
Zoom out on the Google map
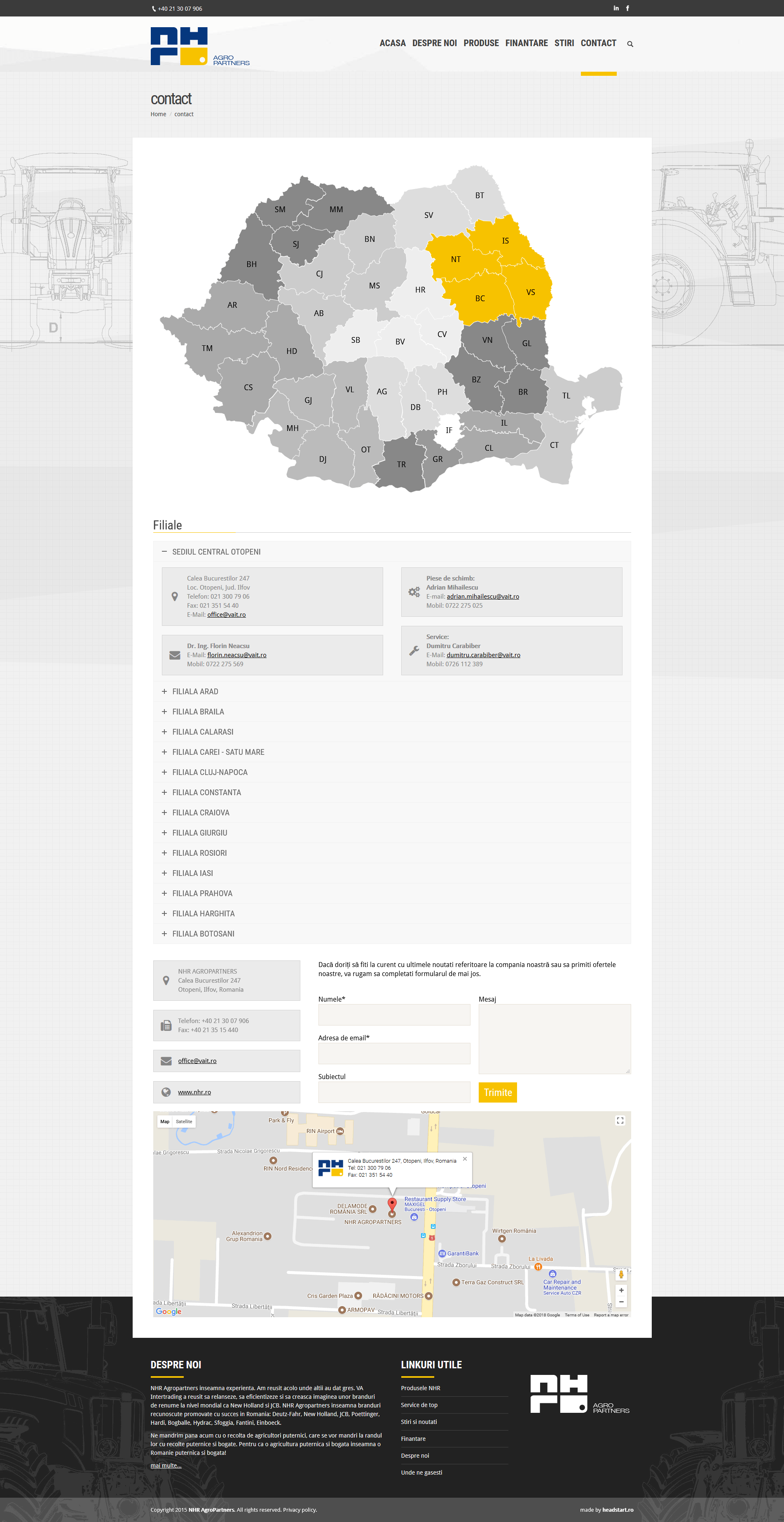click(x=621, y=1302)
